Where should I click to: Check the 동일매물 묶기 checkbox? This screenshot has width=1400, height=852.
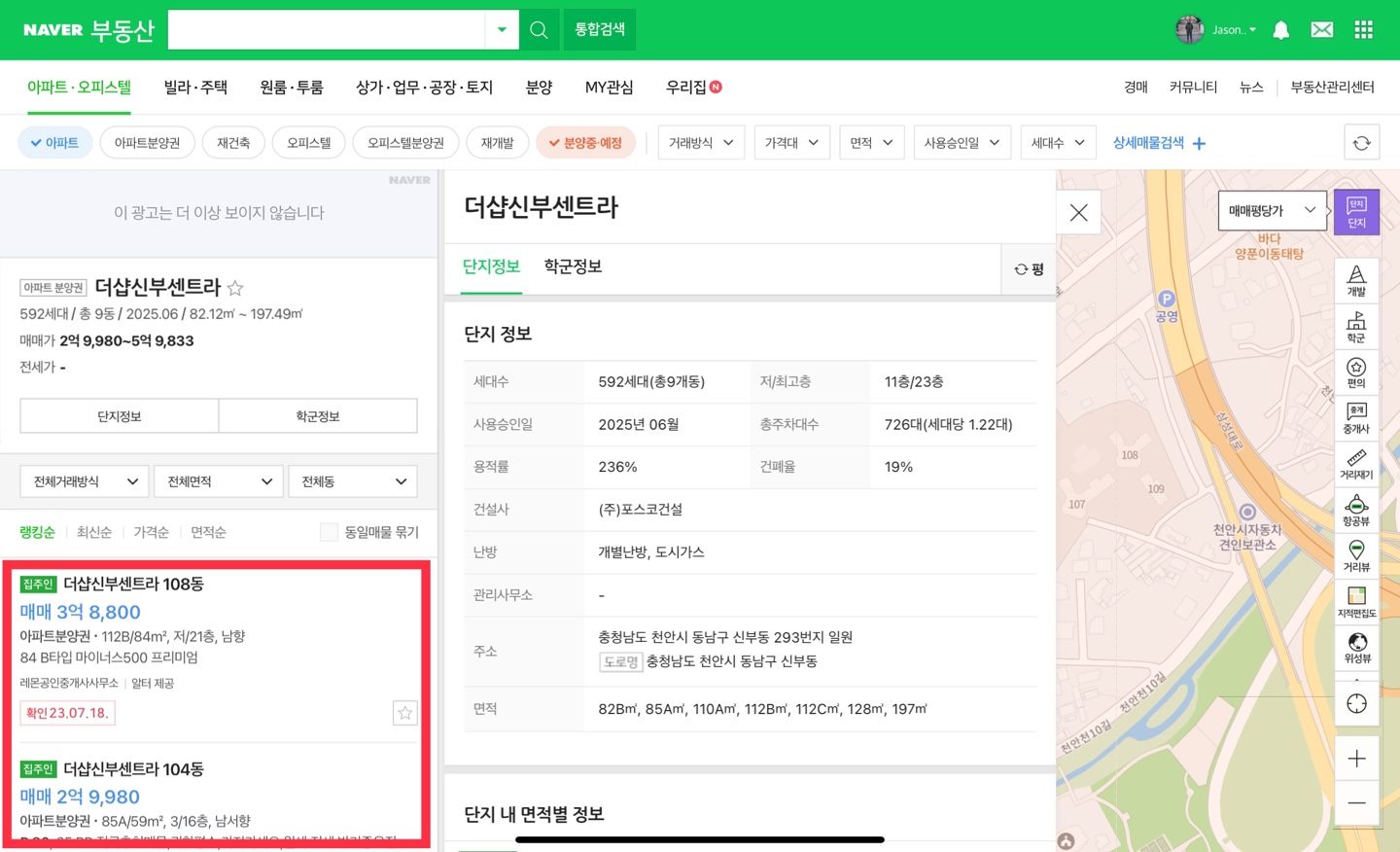(329, 532)
